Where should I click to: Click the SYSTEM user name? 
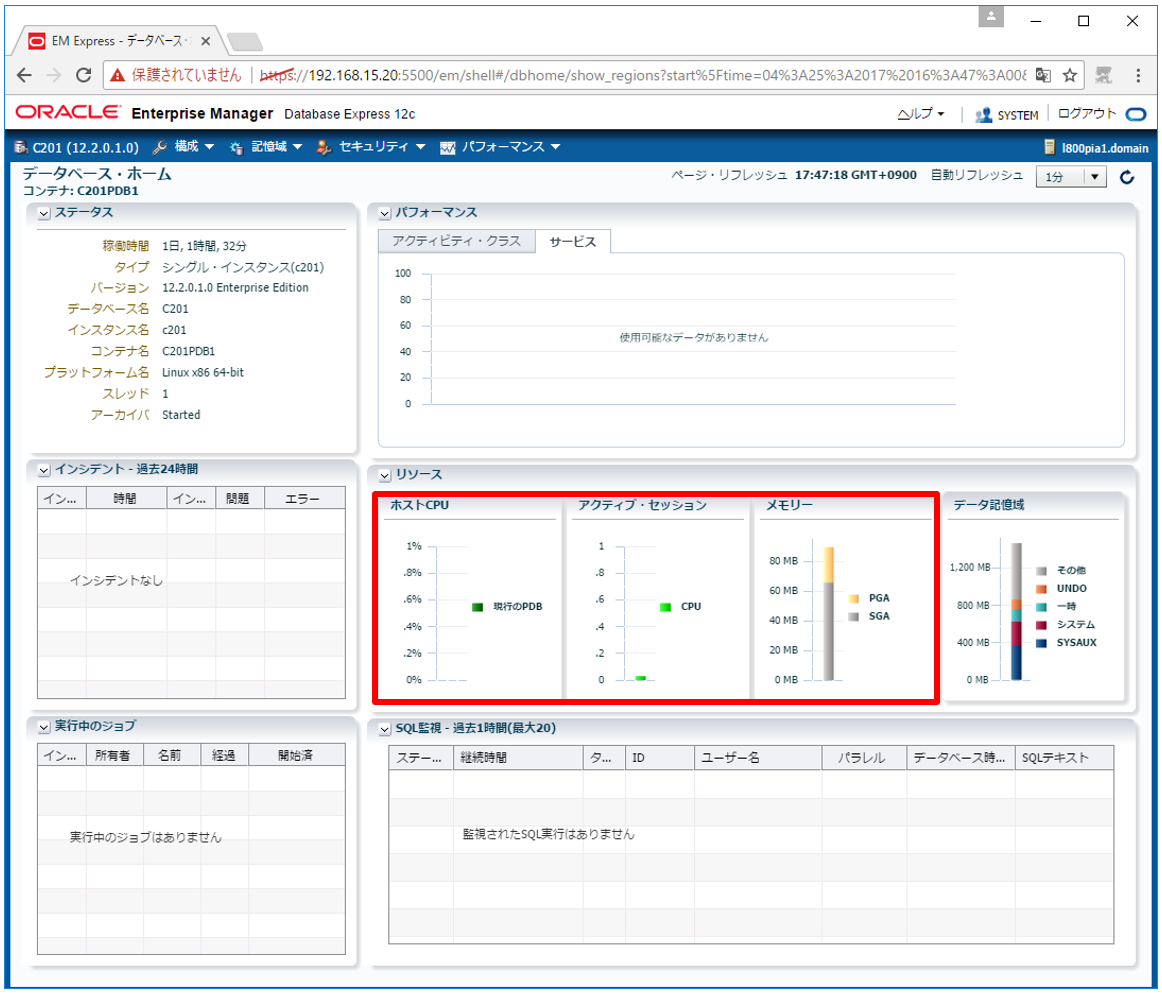coord(1017,115)
